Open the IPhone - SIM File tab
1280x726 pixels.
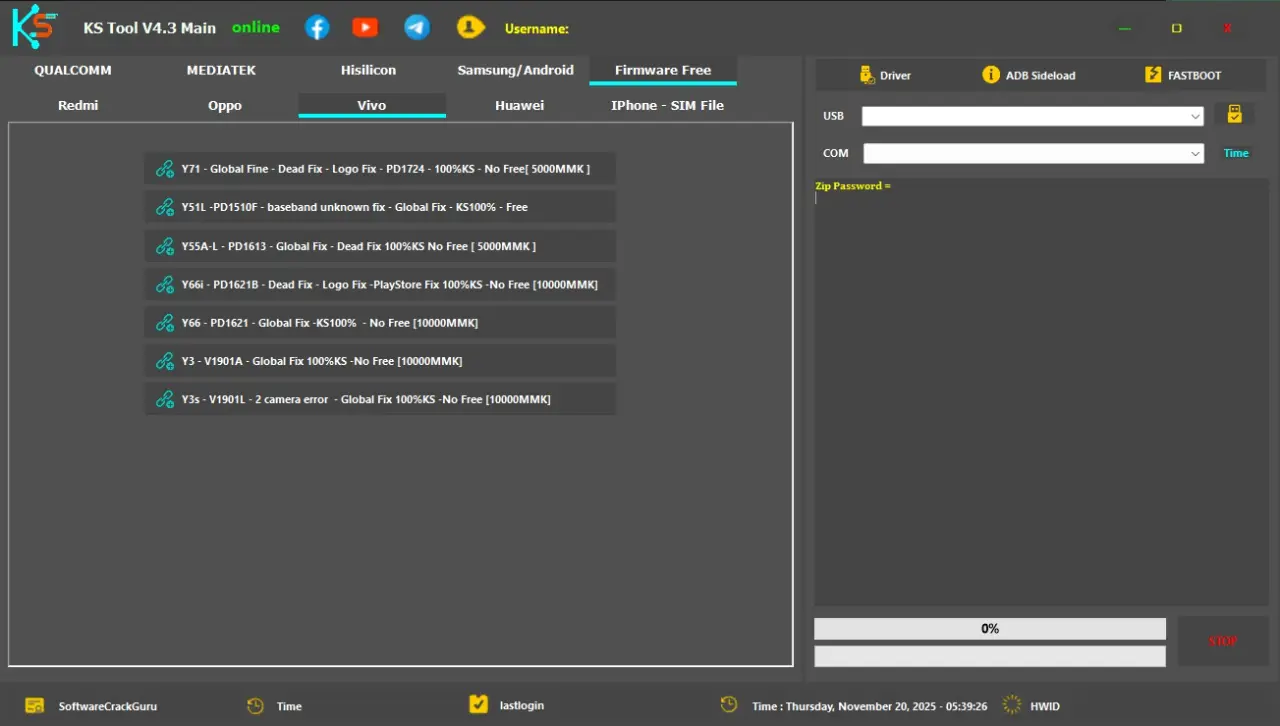[x=667, y=105]
